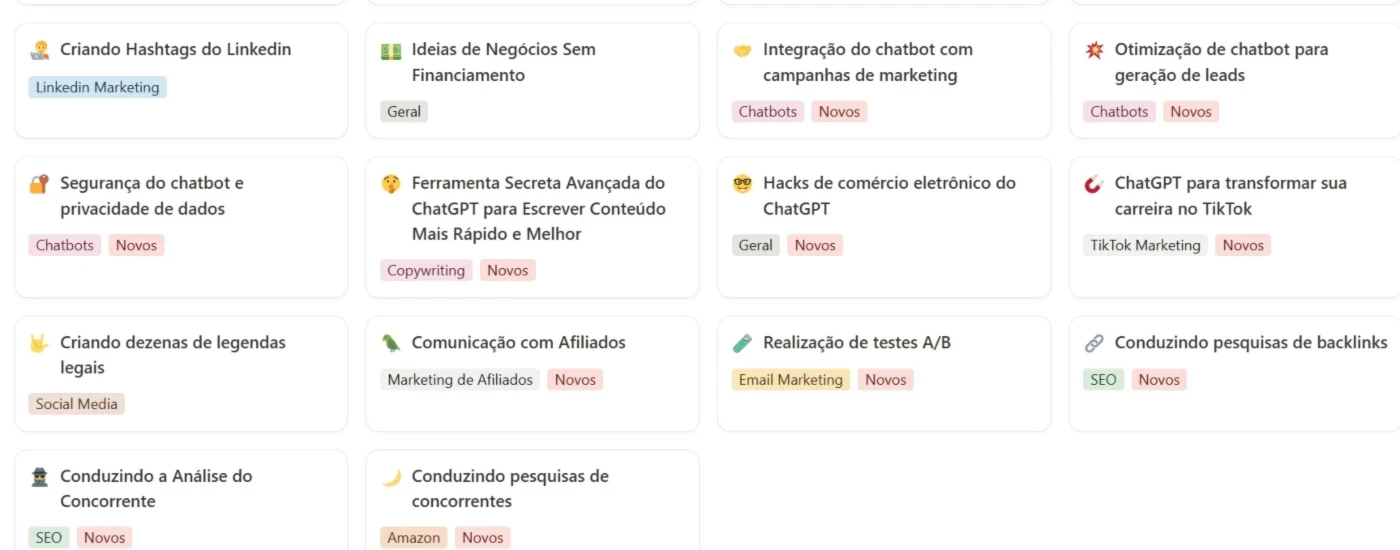This screenshot has width=1400, height=550.
Task: Click the test tube icon beside Realização de testes A/B
Action: (x=742, y=343)
